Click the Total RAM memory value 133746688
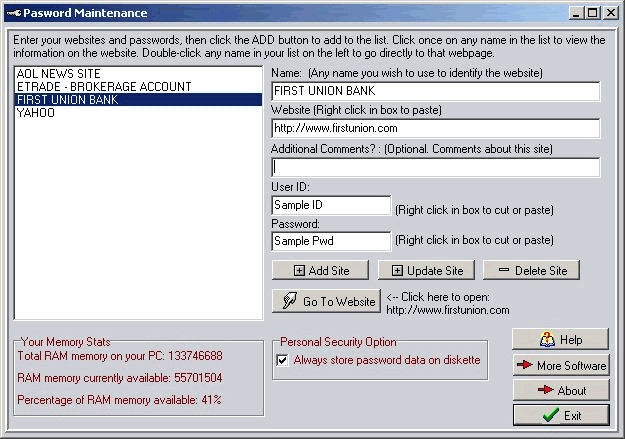This screenshot has width=625, height=439. pos(195,356)
